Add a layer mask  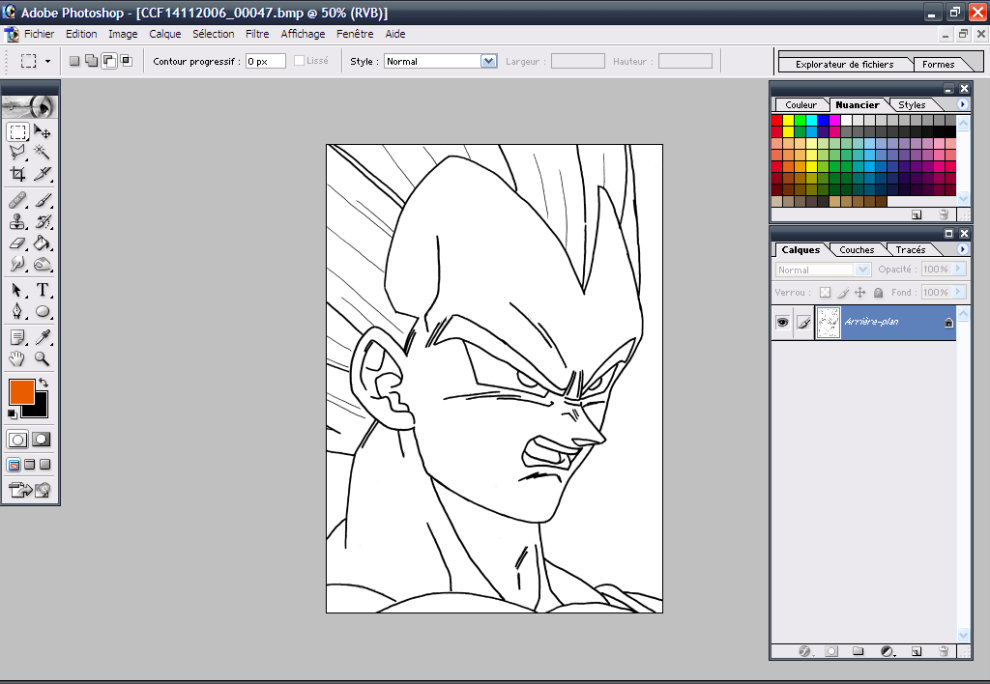(x=832, y=651)
